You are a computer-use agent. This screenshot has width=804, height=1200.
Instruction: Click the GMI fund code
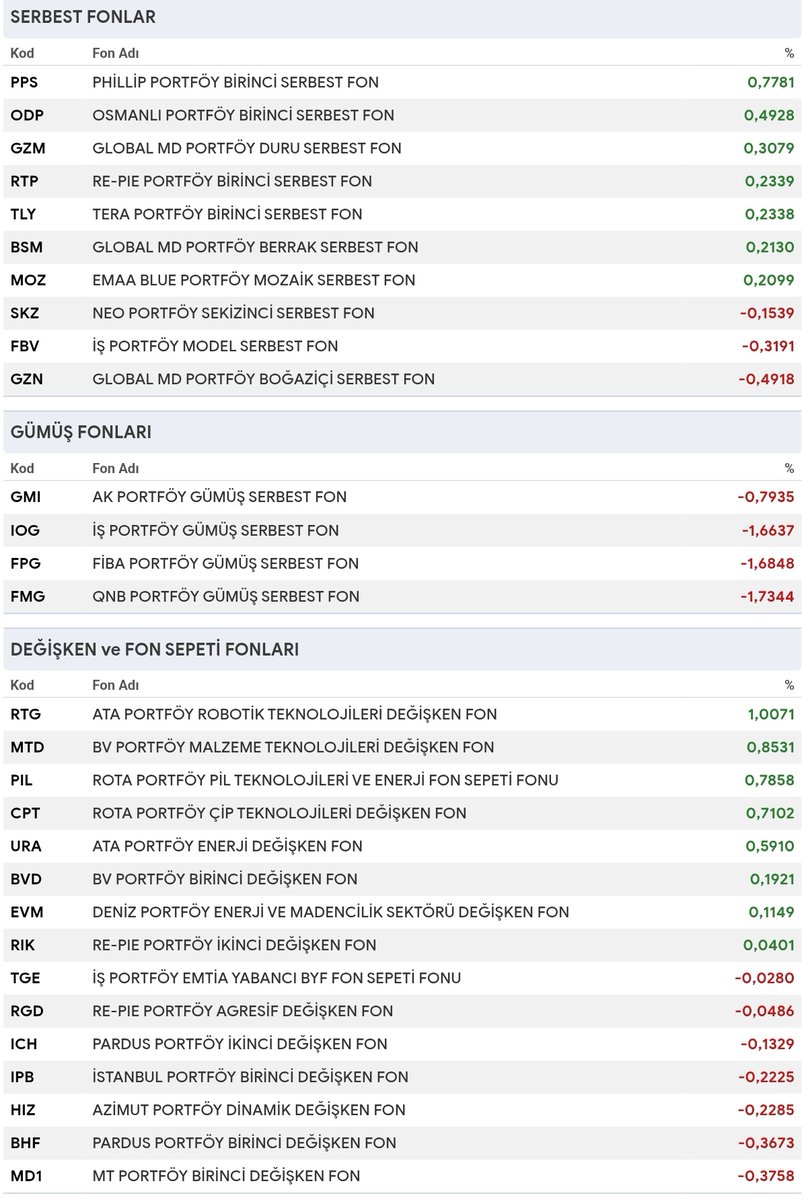[x=26, y=497]
